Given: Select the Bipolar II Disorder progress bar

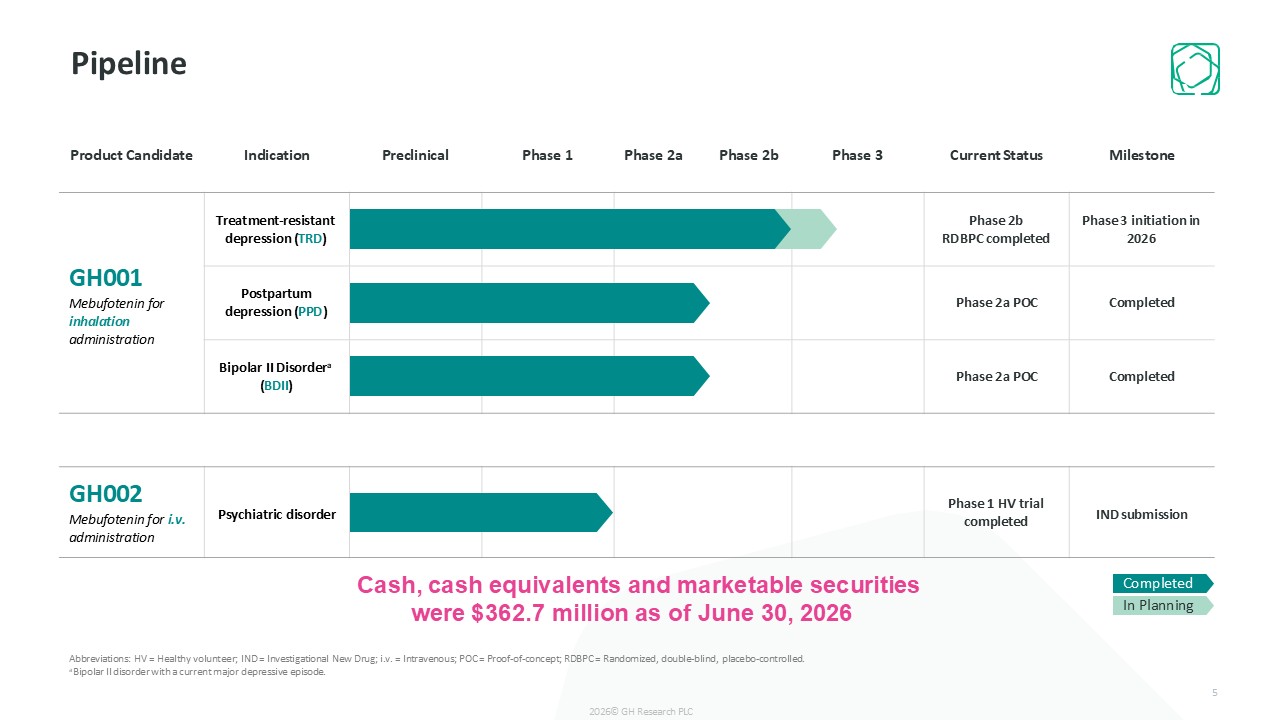Looking at the screenshot, I should click(x=529, y=376).
